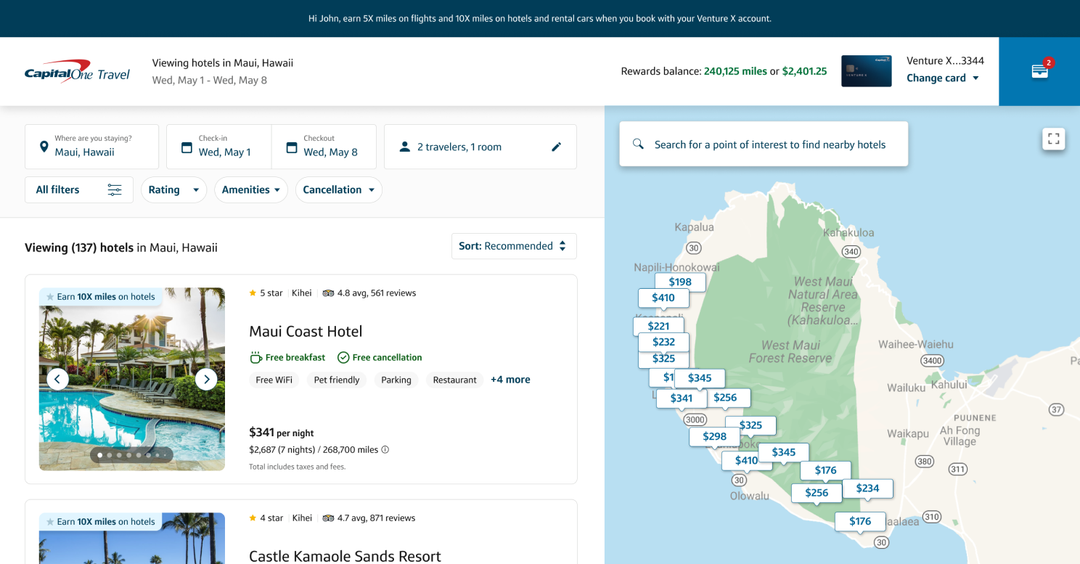Viewport: 1080px width, 564px height.
Task: Click the Capital One Travel logo
Action: (77, 72)
